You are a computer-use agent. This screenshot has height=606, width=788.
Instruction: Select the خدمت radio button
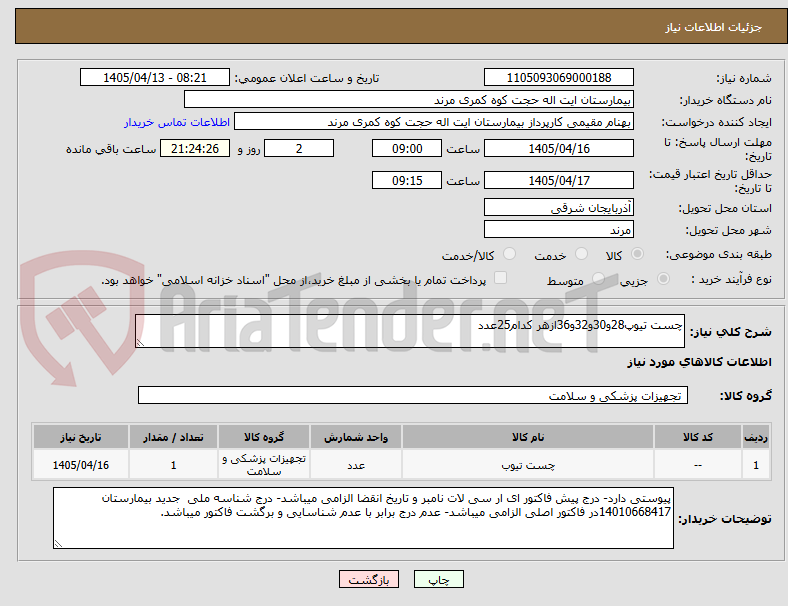pos(581,254)
